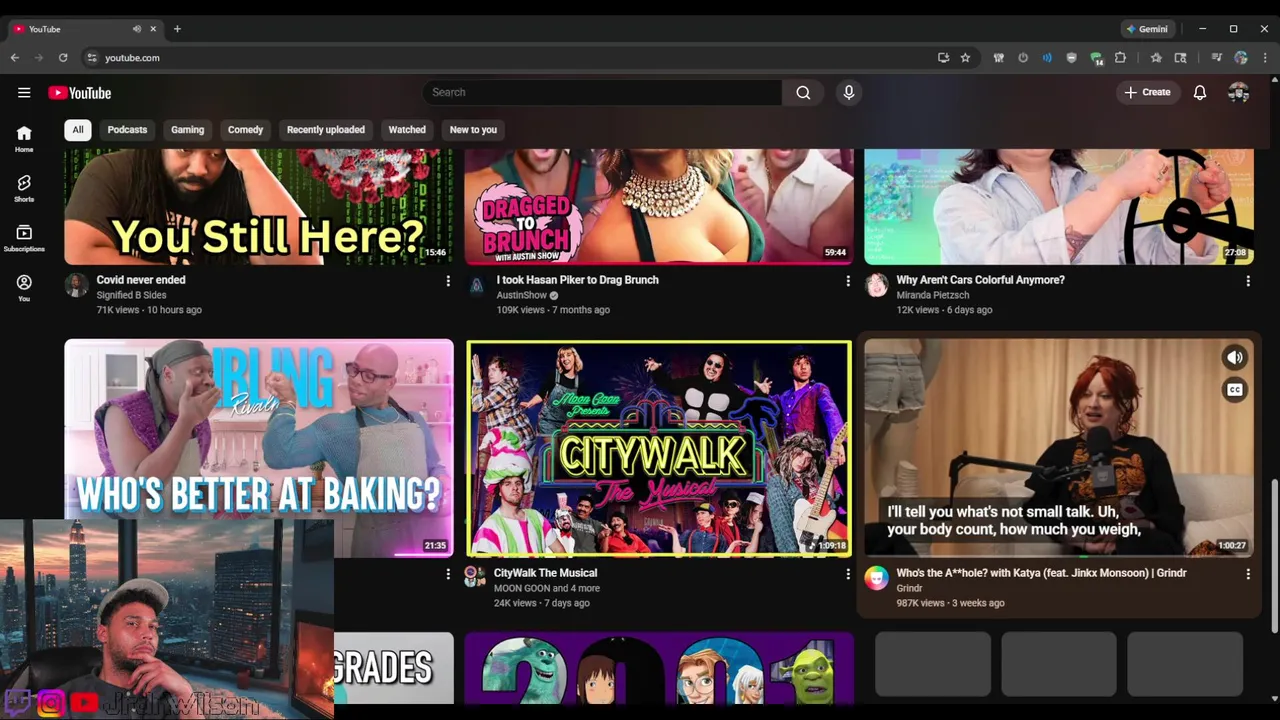This screenshot has height=720, width=1280.
Task: Select the Recently uploaded chip
Action: pos(326,130)
